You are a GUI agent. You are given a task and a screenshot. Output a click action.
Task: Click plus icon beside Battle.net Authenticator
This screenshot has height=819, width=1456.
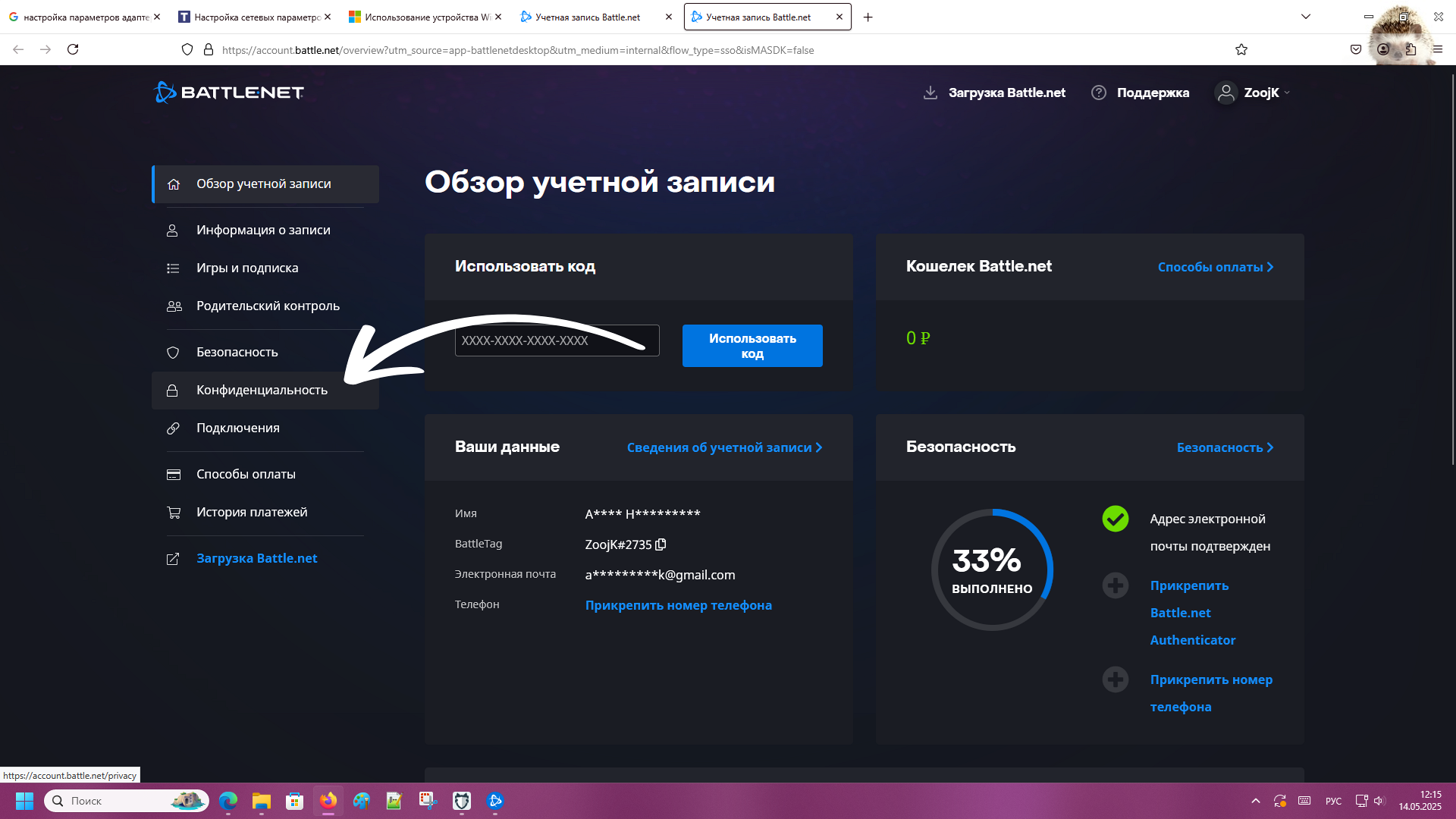[x=1115, y=585]
